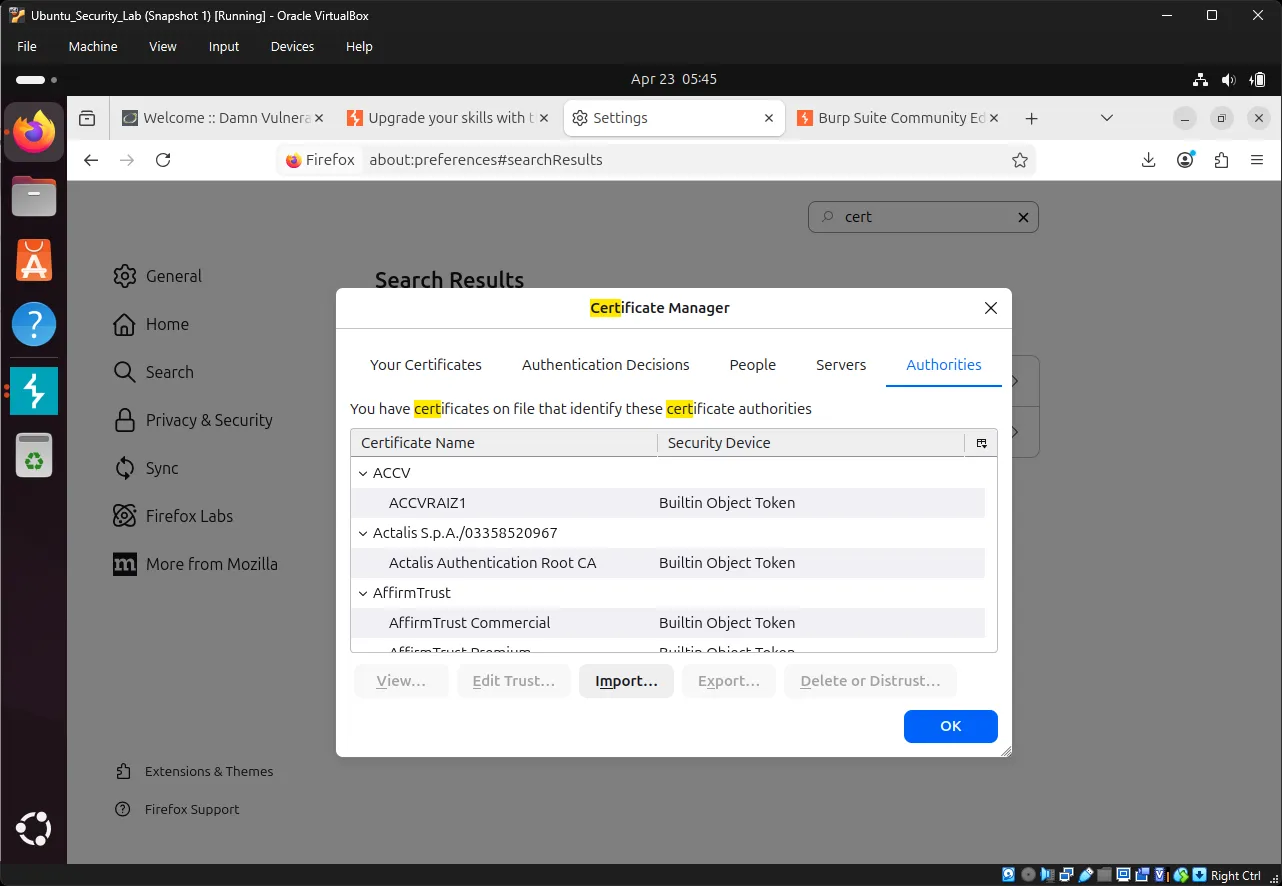1282x886 pixels.
Task: Click the network icon in VirtualBox status bar
Action: coord(1066,874)
